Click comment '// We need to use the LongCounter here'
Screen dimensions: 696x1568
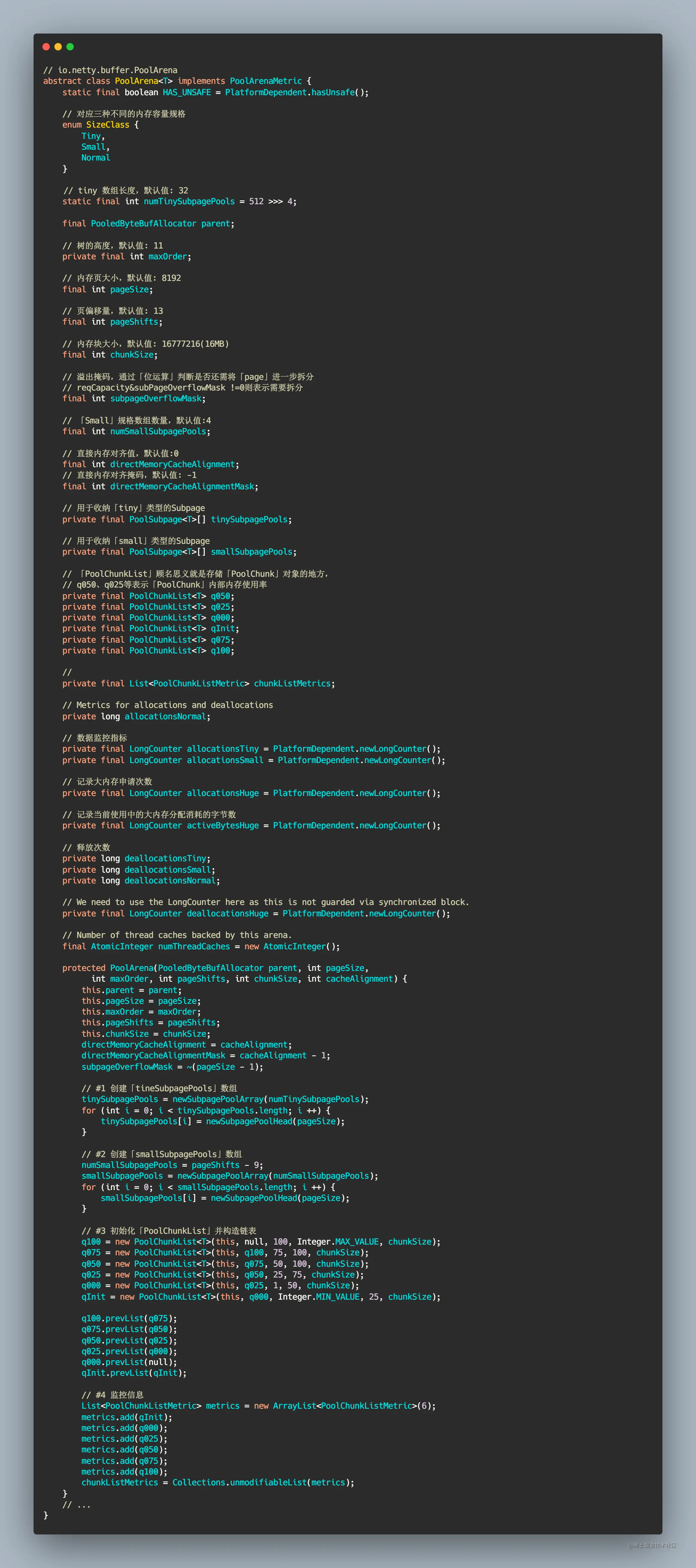click(x=265, y=902)
